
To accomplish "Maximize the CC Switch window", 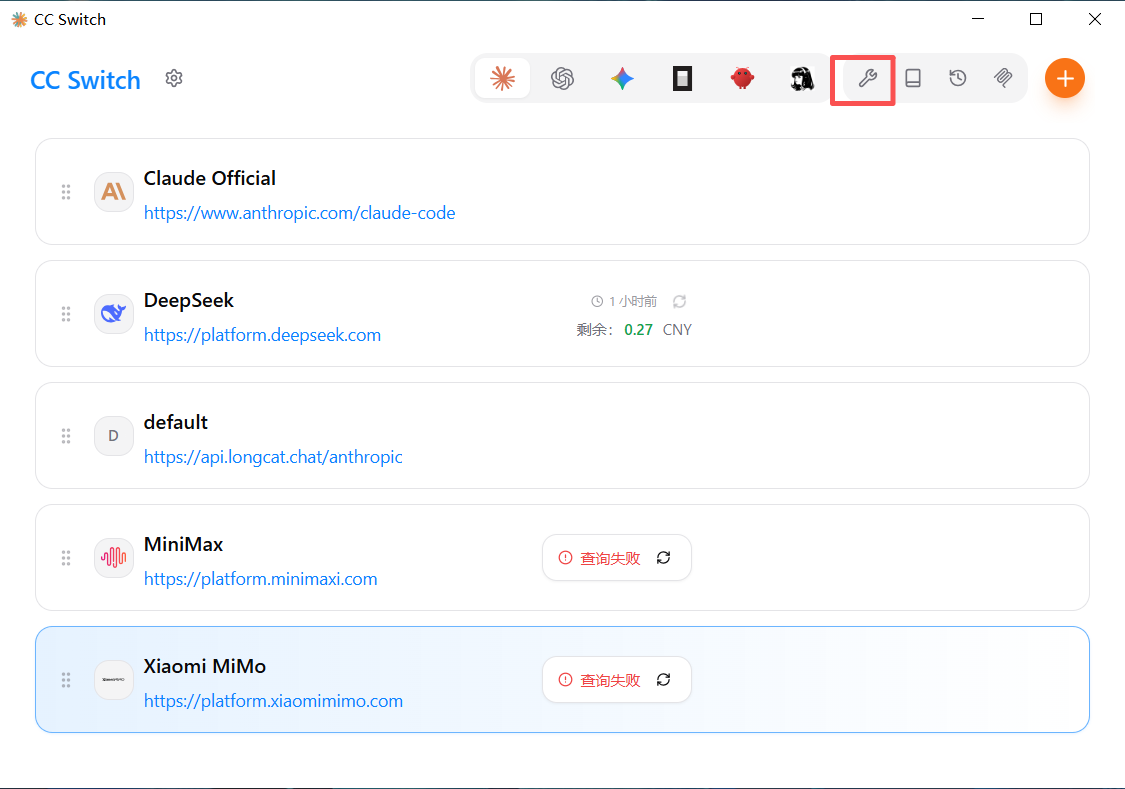I will click(x=1036, y=19).
